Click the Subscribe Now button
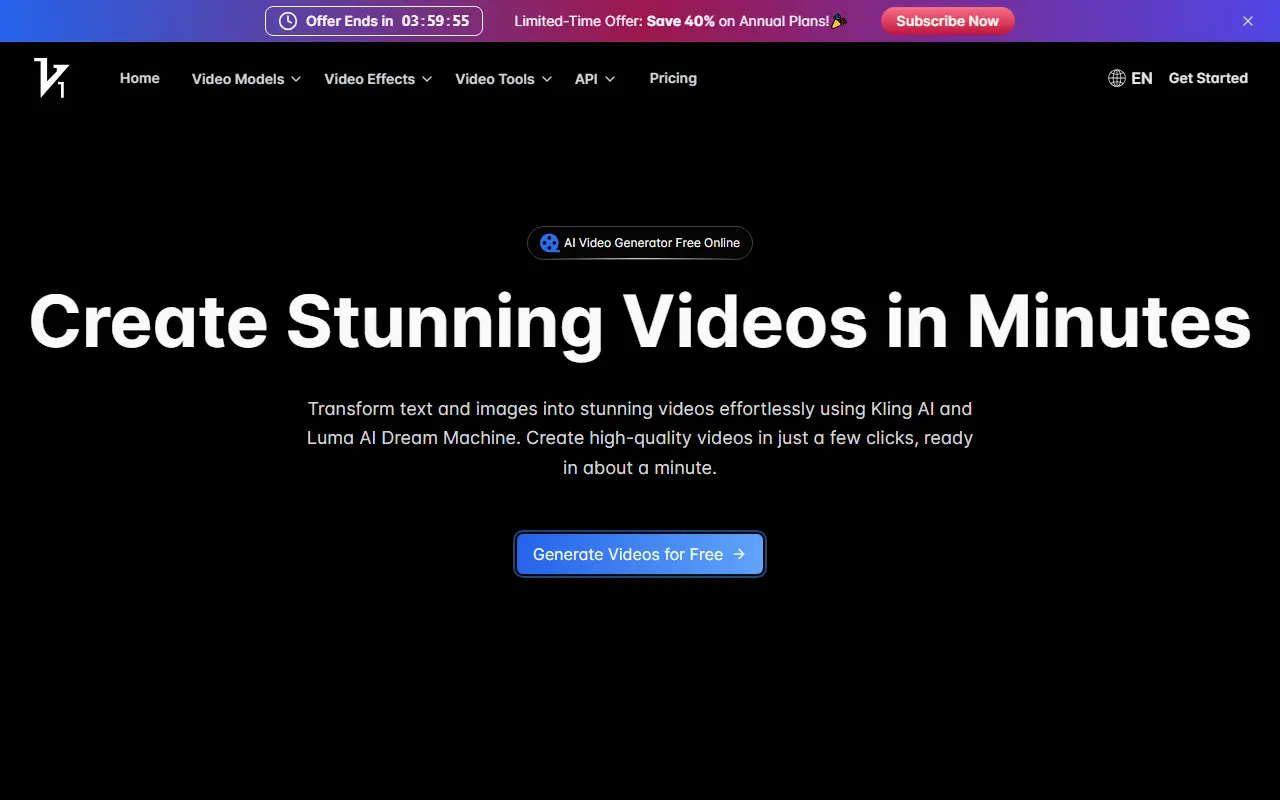This screenshot has width=1280, height=800. pos(947,20)
